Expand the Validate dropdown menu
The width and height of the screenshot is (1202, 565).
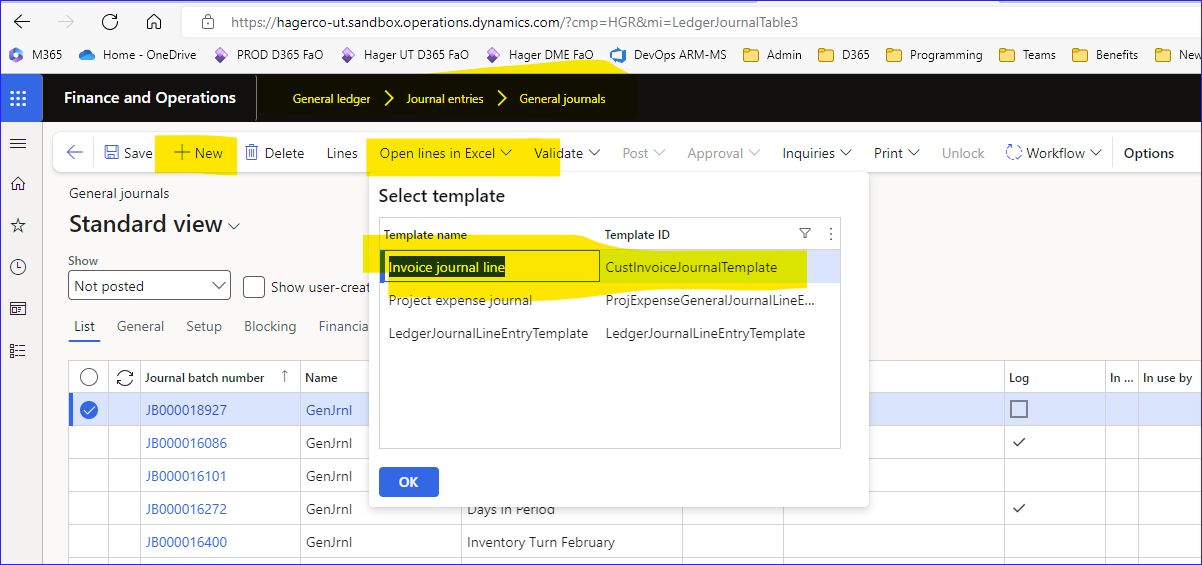[567, 153]
